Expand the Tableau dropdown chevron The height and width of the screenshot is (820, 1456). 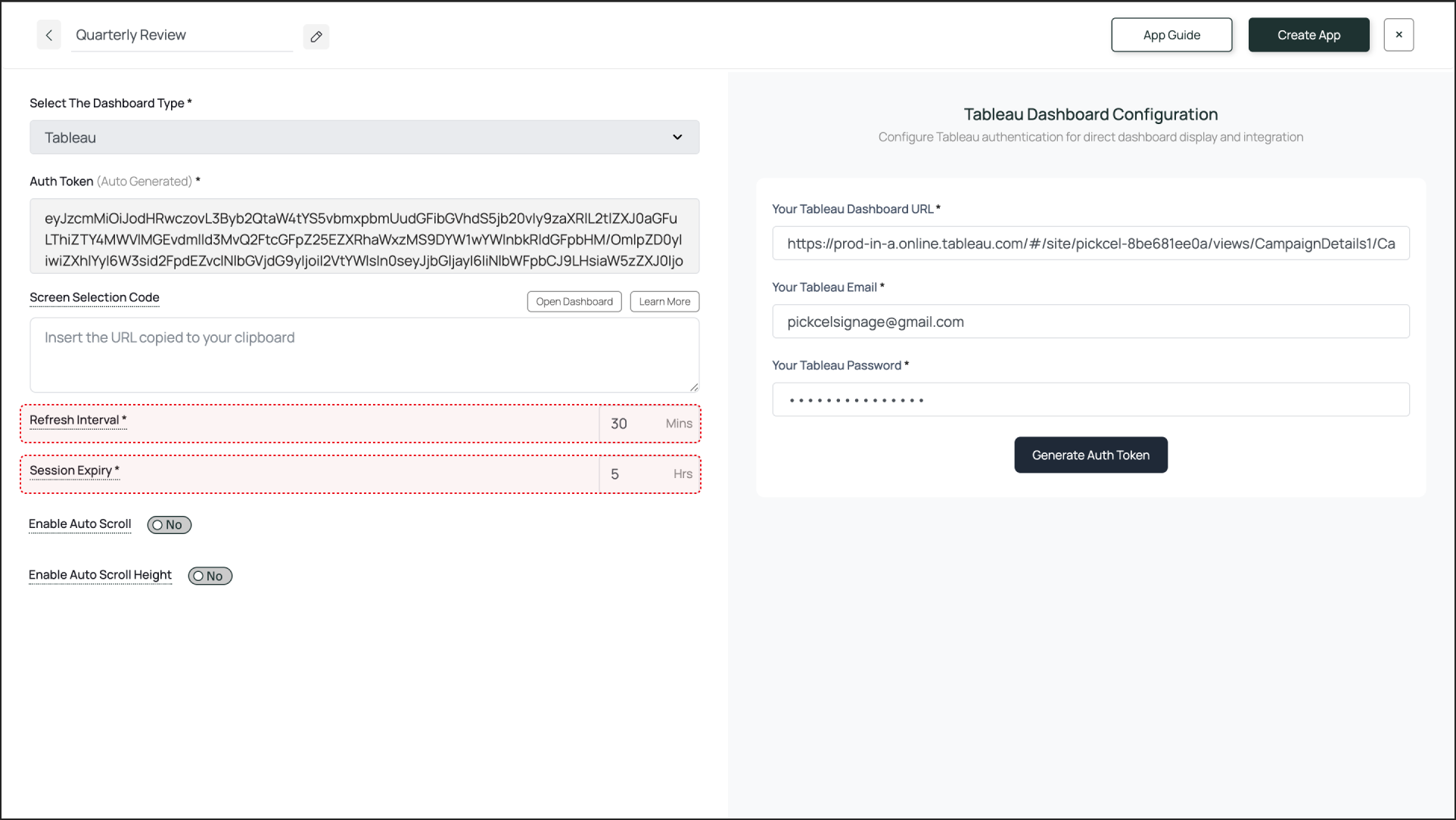click(677, 138)
